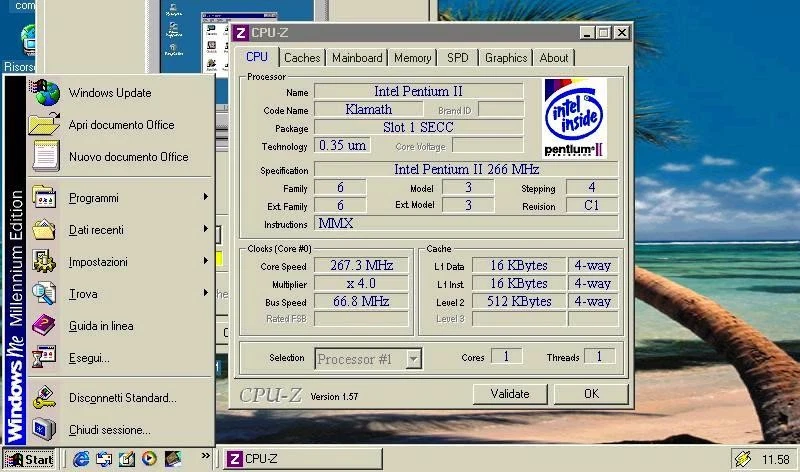The image size is (800, 472).
Task: Open the Graphics tab
Action: pyautogui.click(x=506, y=58)
